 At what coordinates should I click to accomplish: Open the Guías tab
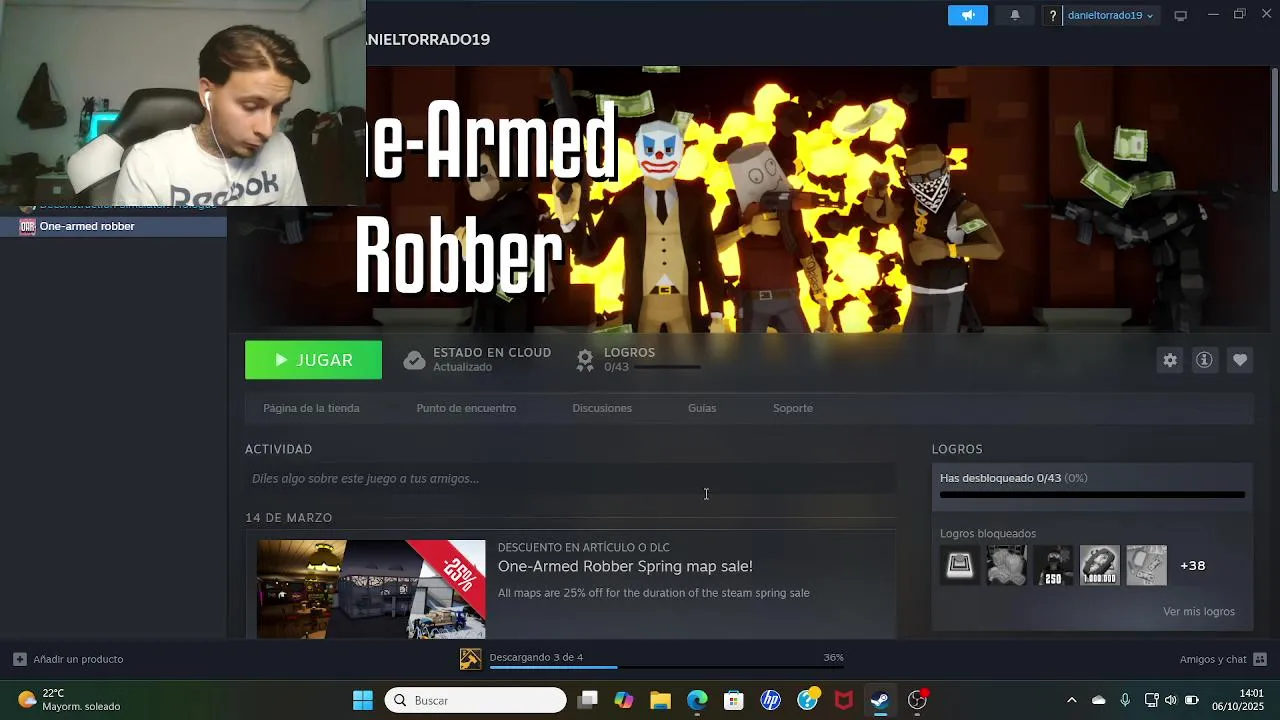click(x=702, y=408)
